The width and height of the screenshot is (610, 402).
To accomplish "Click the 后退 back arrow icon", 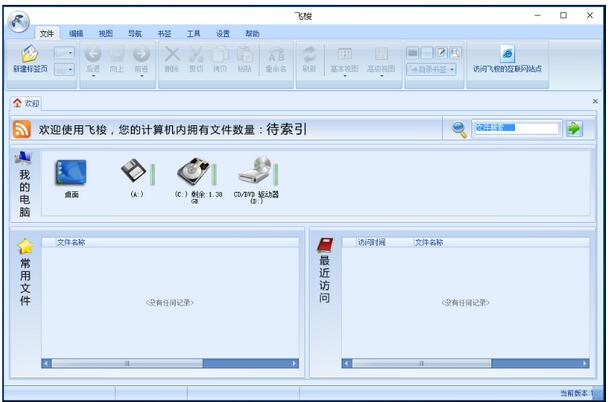I will tap(93, 54).
